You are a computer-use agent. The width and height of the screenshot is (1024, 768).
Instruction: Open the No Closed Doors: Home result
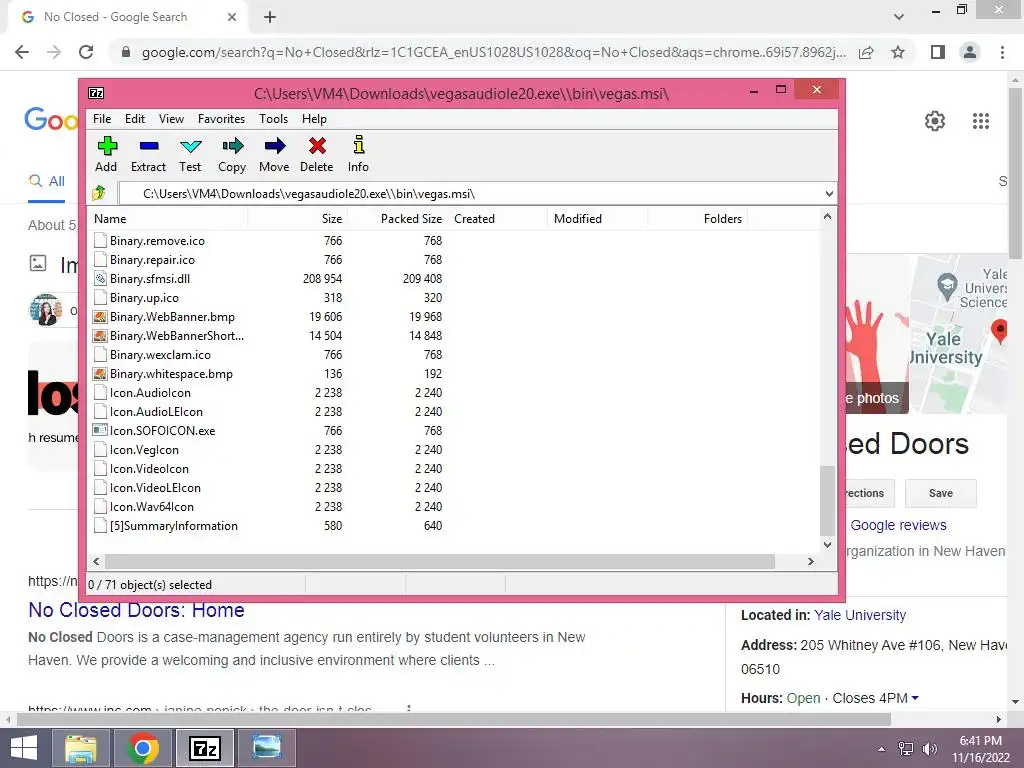pyautogui.click(x=136, y=610)
